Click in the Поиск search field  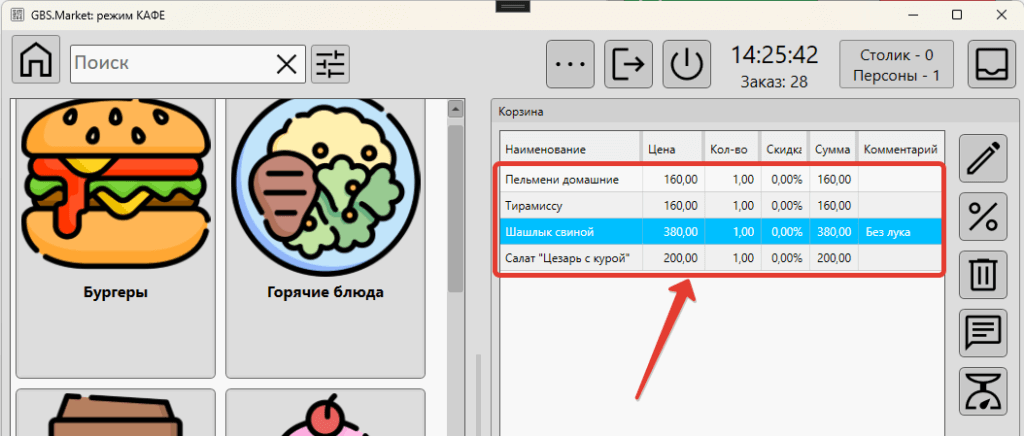pos(170,64)
